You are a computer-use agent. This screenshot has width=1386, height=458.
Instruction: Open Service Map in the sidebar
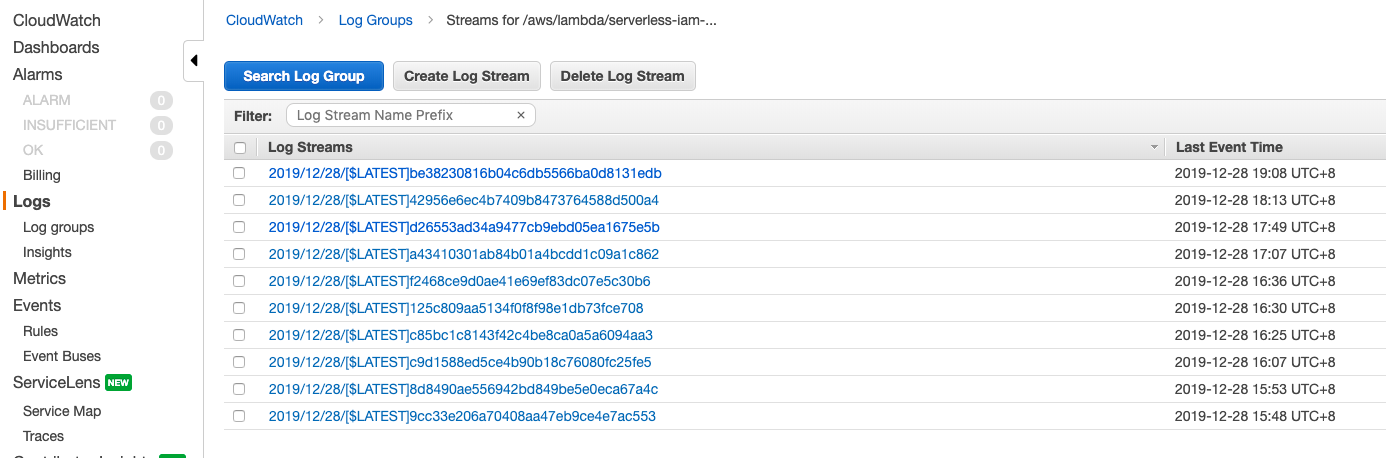coord(62,411)
